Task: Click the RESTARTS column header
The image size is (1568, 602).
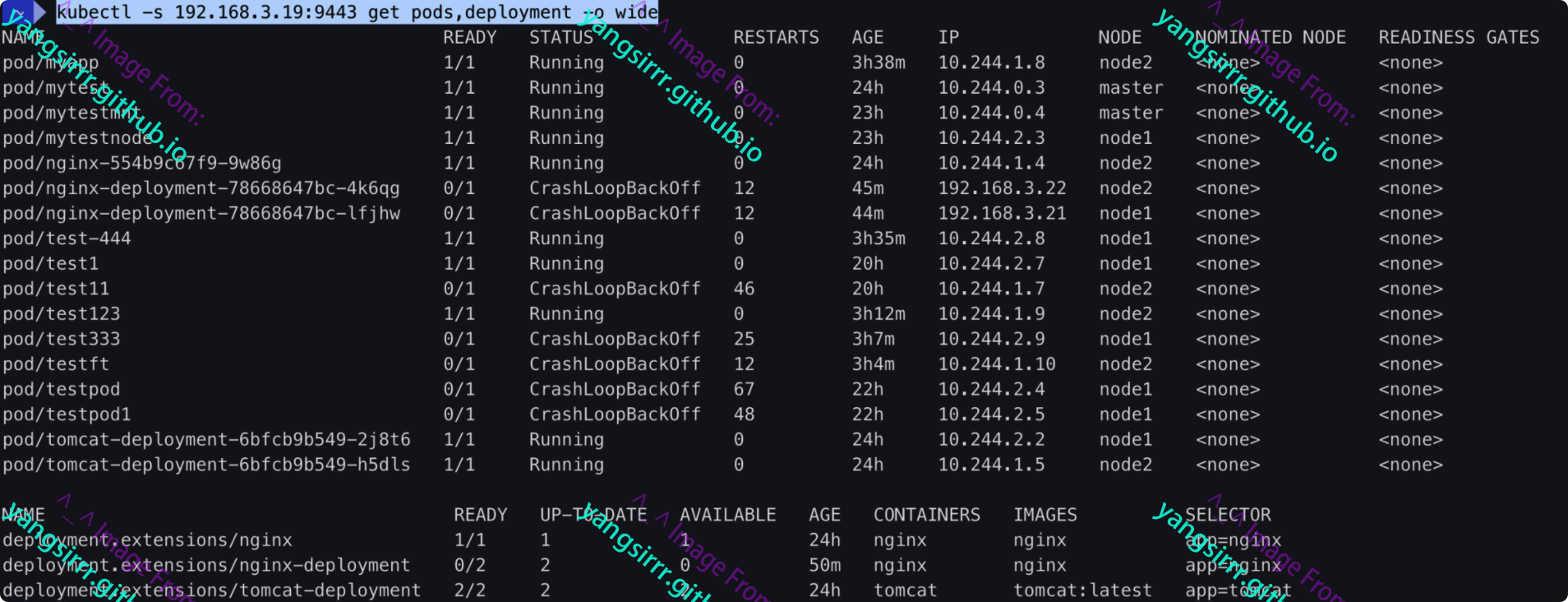Action: coord(776,37)
